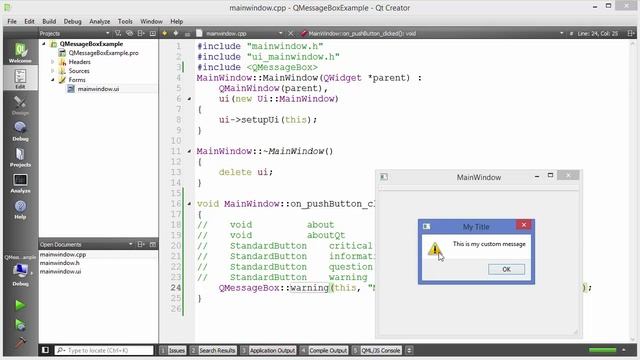Close the mainwindow.cpp document
640x360 pixels.
click(x=291, y=33)
